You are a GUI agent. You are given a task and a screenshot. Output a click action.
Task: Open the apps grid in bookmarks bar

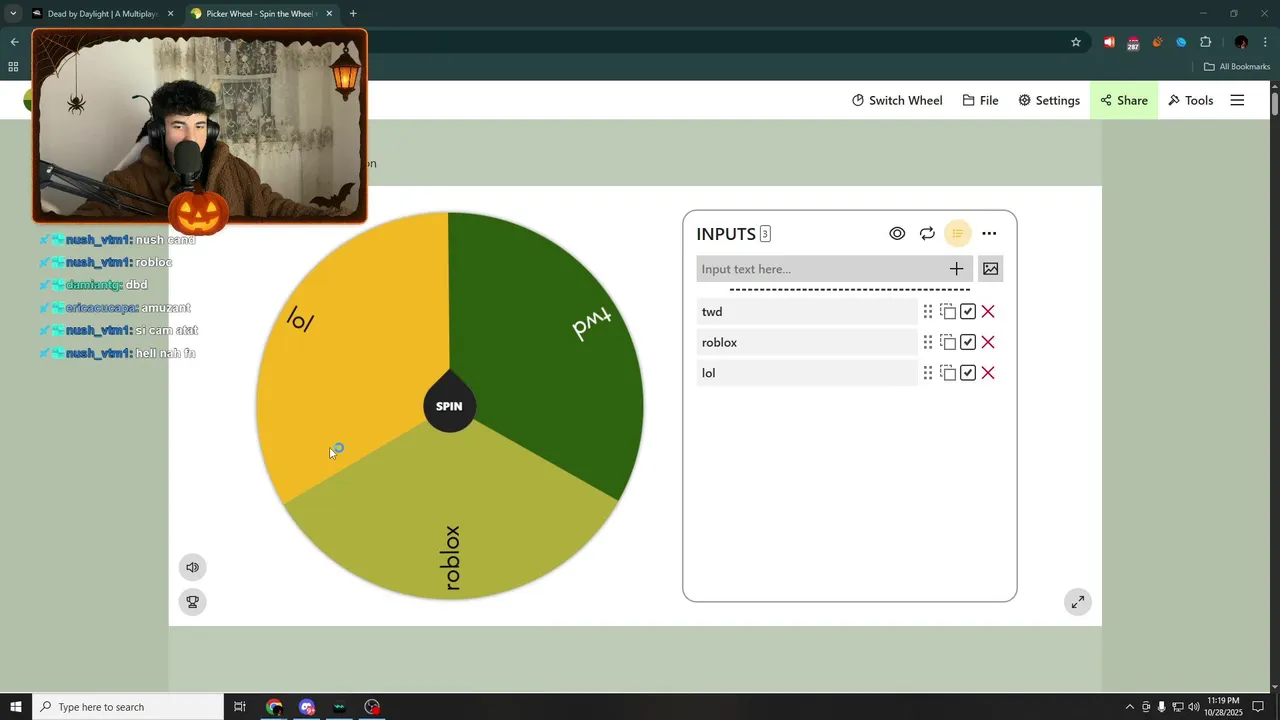tap(13, 67)
